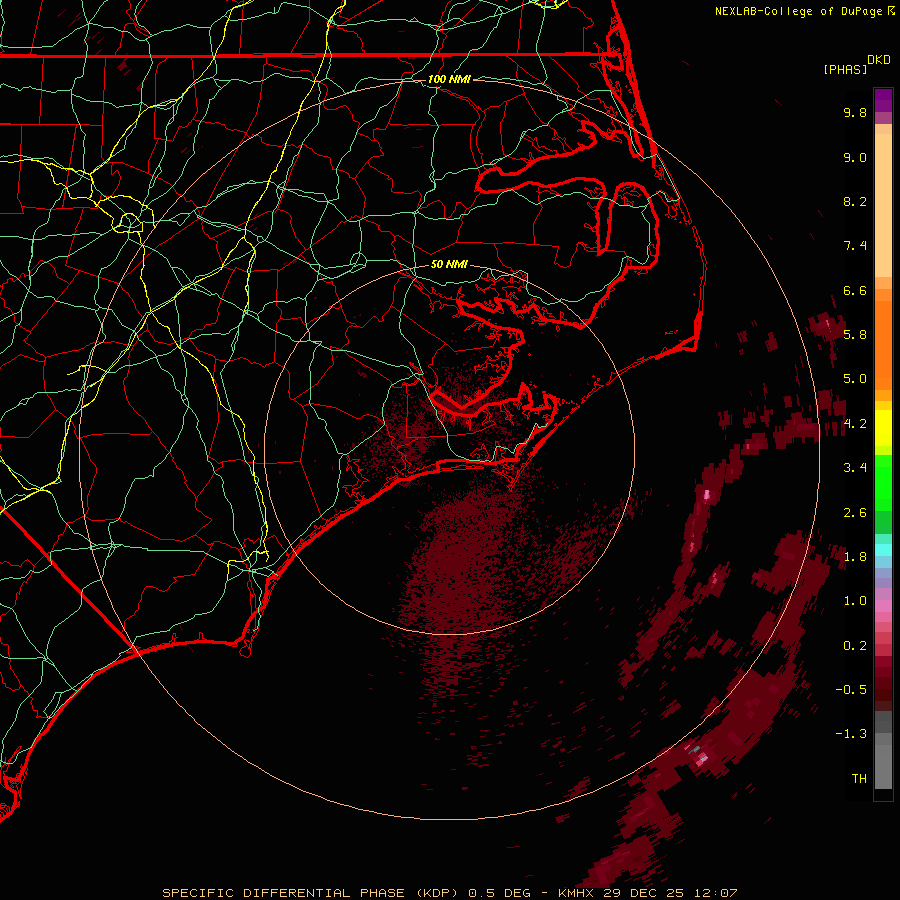The height and width of the screenshot is (900, 900).
Task: Click the [PHAS] unit label
Action: (x=845, y=69)
